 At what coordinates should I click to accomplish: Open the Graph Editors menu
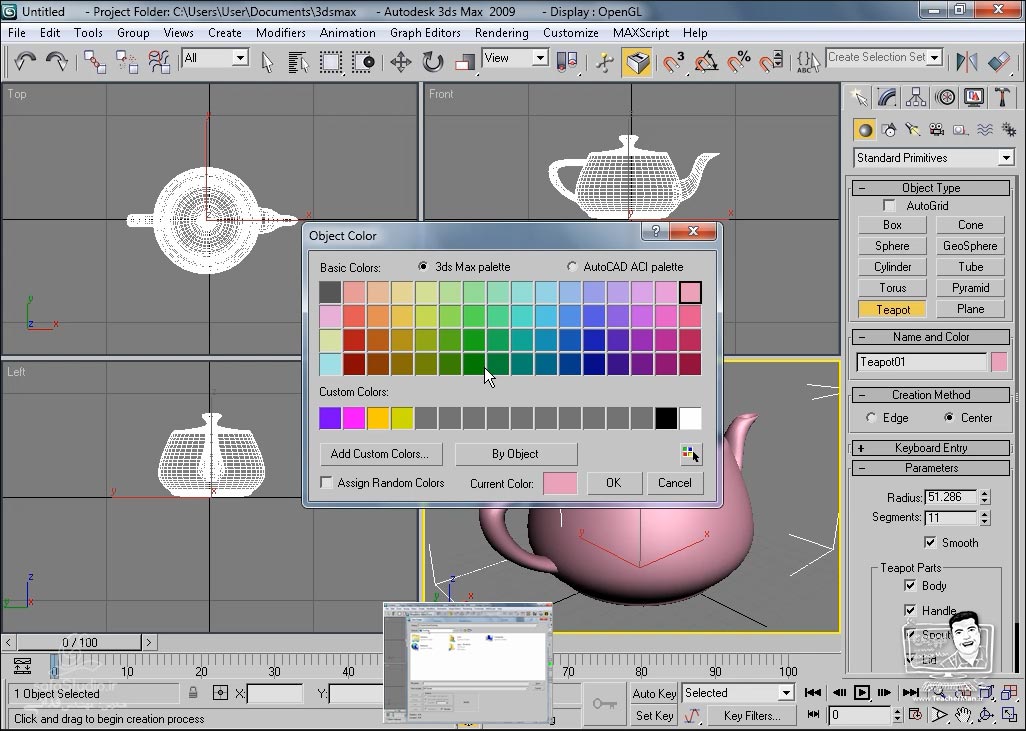click(x=425, y=33)
